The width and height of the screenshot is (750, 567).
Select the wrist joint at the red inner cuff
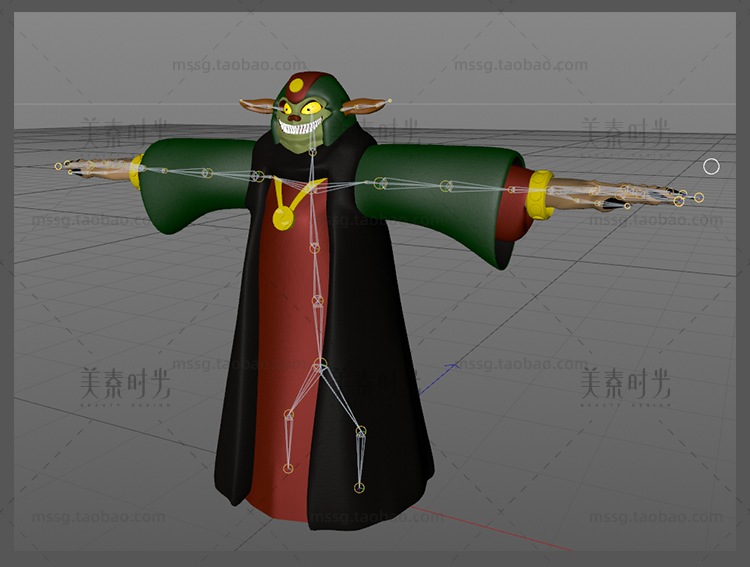click(512, 190)
